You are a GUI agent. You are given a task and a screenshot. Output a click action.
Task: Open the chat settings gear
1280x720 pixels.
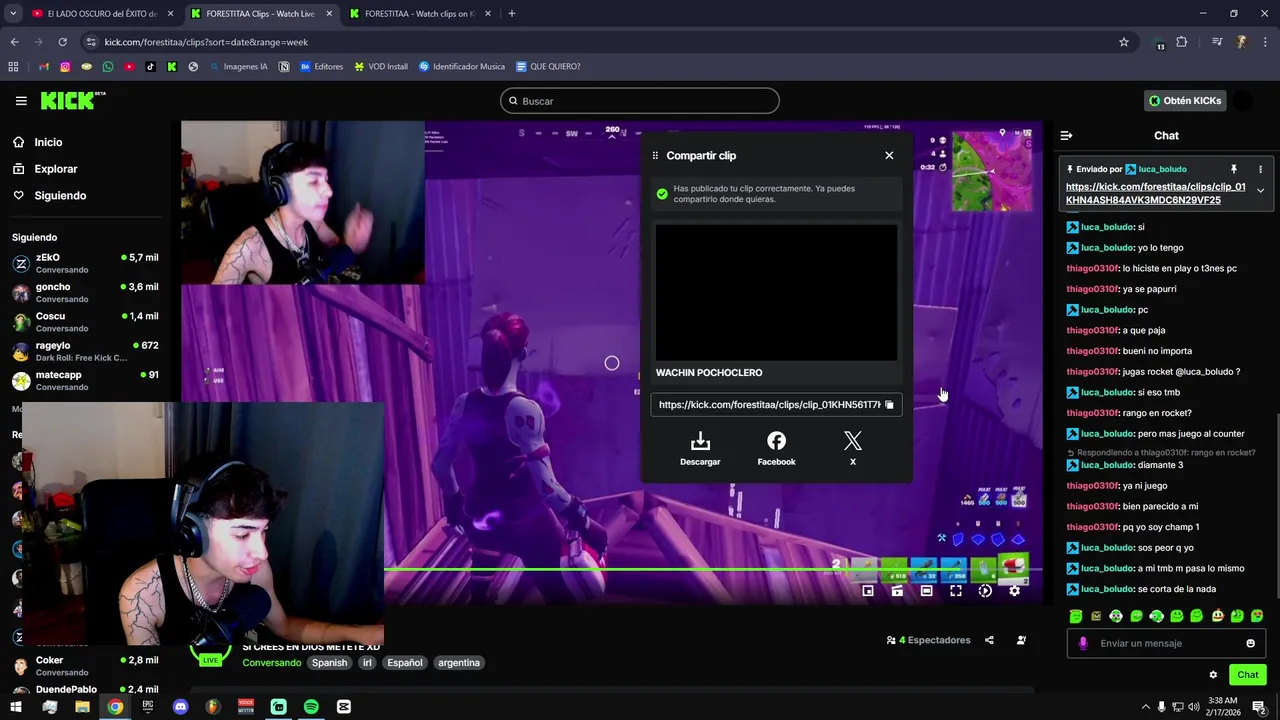[1213, 675]
